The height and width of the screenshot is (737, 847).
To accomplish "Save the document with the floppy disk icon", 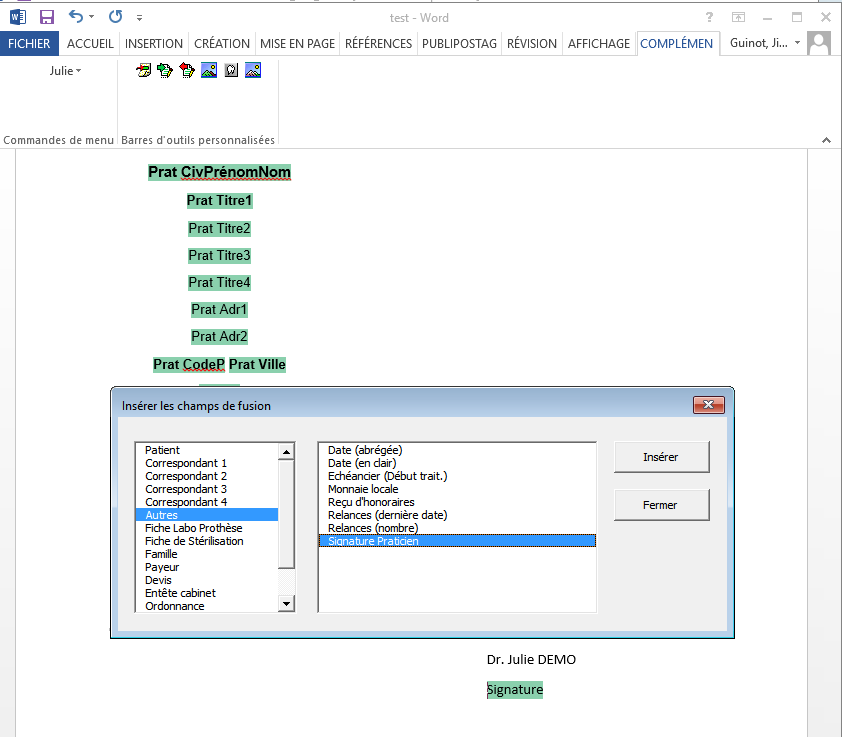I will (x=47, y=17).
